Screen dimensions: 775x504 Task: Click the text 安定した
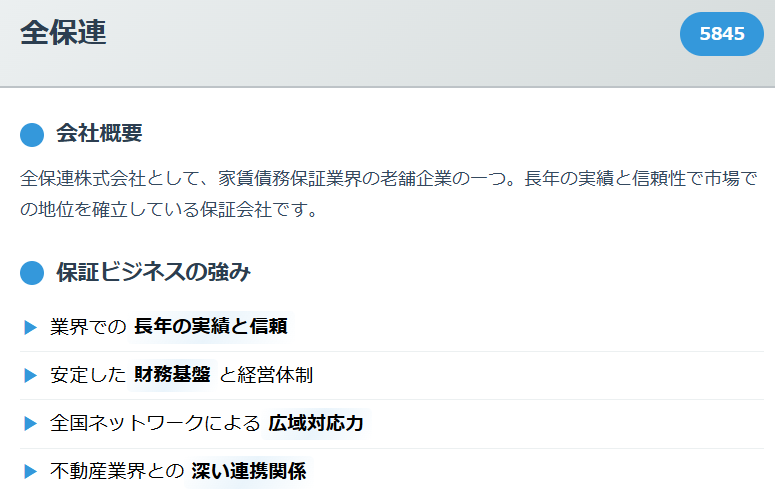click(88, 375)
